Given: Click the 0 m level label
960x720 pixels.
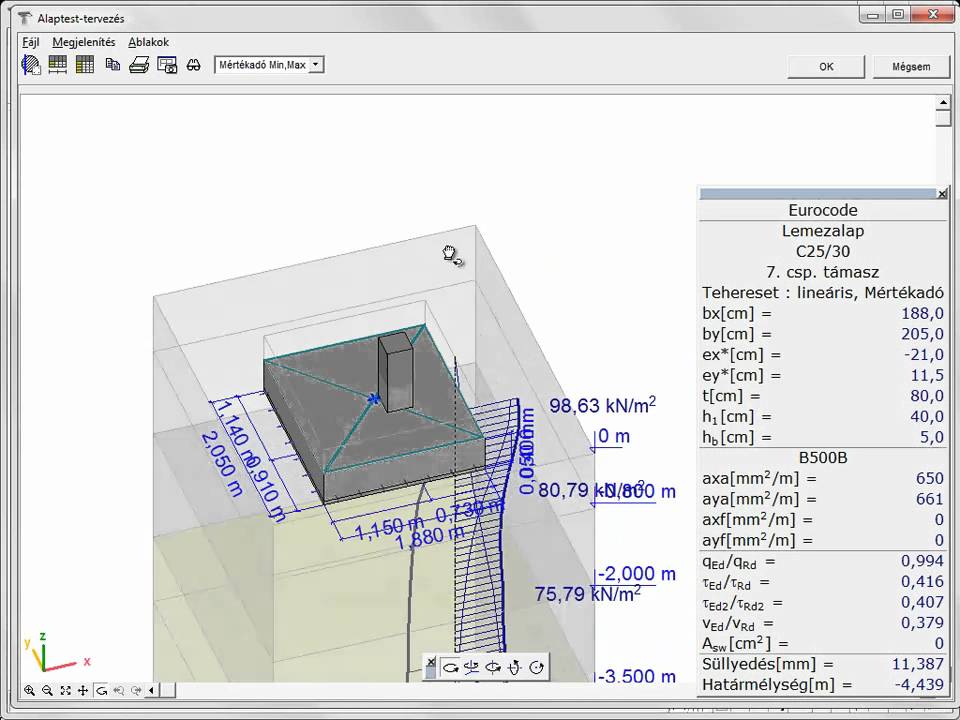Looking at the screenshot, I should [x=614, y=436].
